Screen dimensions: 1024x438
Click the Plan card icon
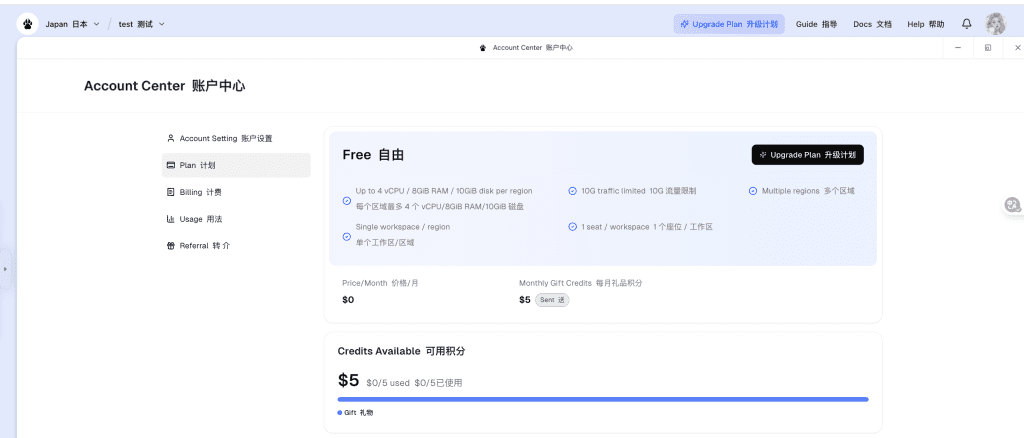tap(170, 165)
